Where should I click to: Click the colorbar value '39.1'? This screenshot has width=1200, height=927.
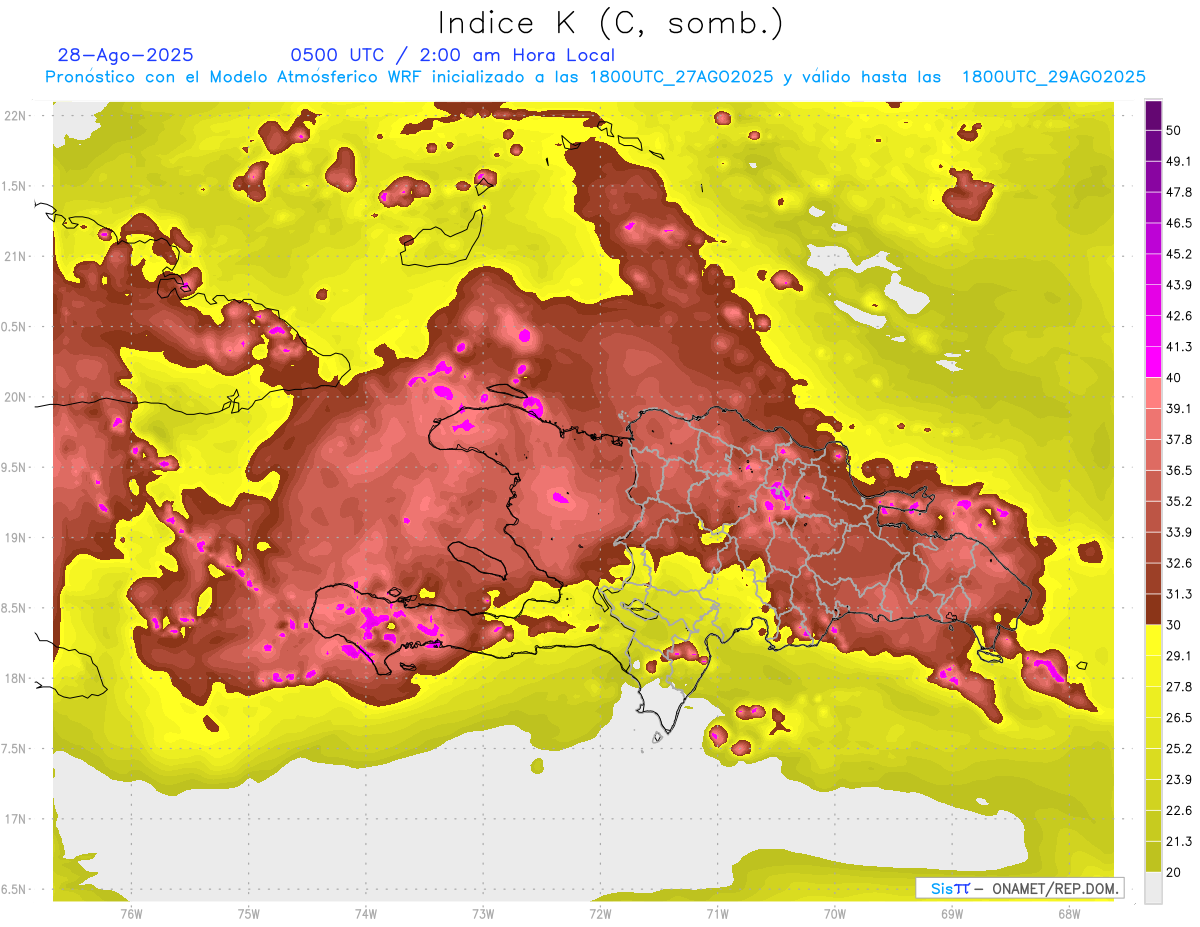pyautogui.click(x=1178, y=409)
